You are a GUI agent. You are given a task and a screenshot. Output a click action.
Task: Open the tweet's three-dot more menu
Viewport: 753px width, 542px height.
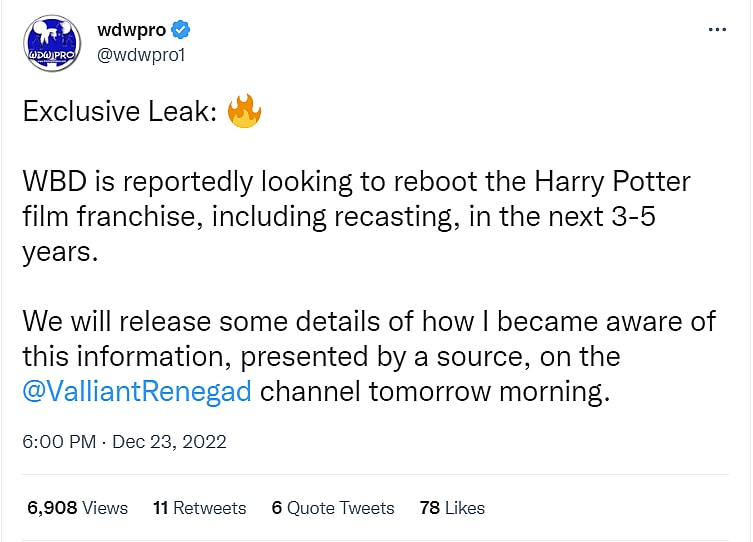[x=717, y=30]
